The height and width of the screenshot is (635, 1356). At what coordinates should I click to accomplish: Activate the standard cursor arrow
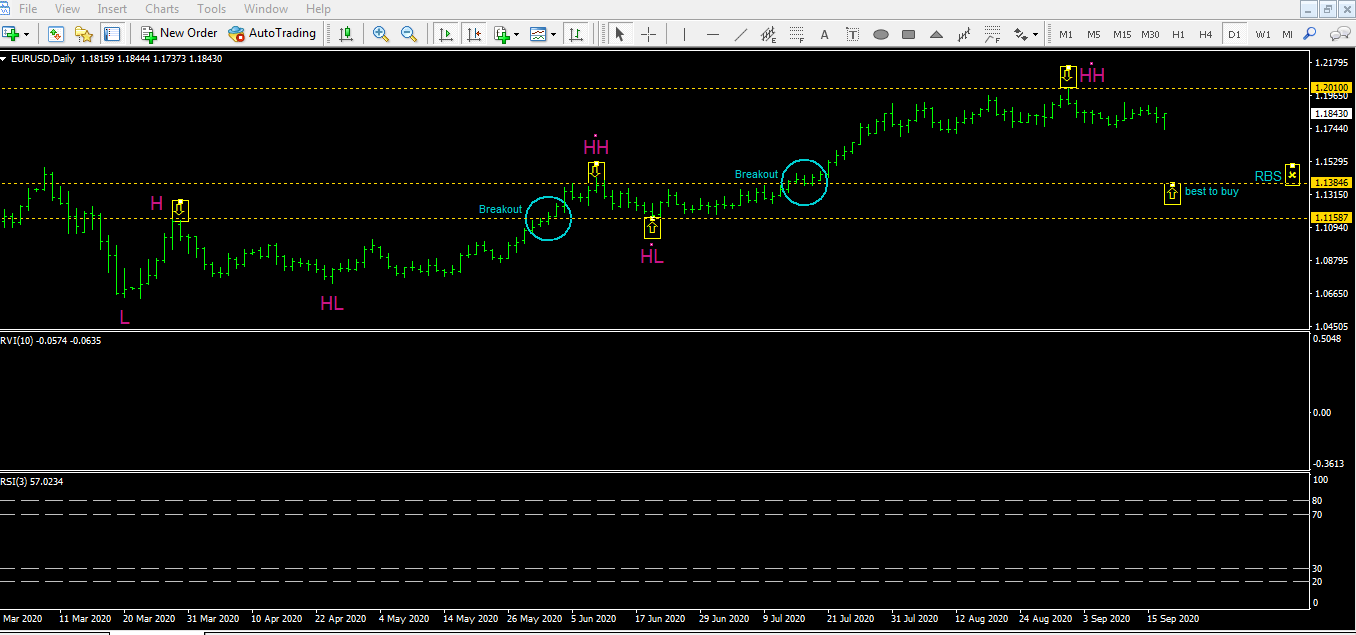620,34
